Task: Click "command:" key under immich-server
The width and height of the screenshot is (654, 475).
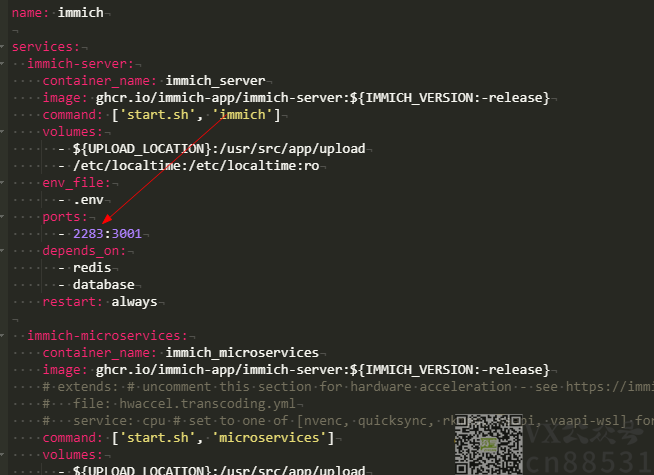Action: 73,115
